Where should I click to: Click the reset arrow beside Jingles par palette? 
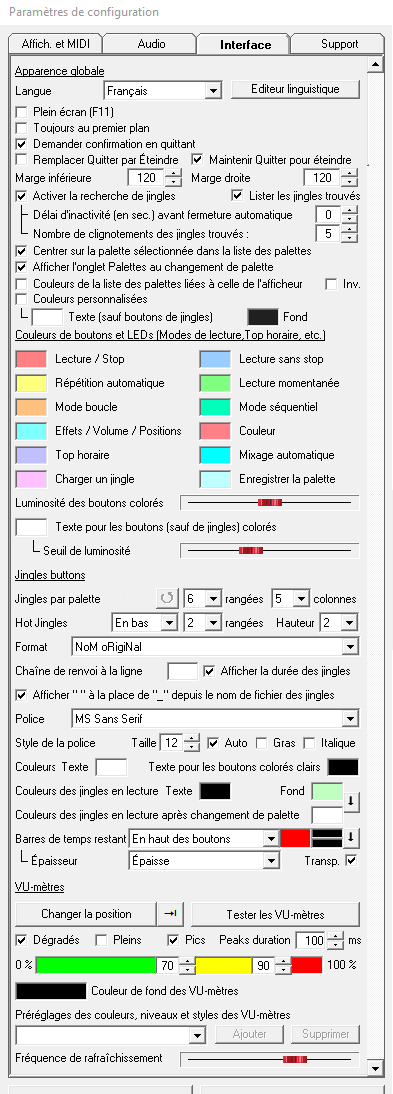pyautogui.click(x=166, y=599)
